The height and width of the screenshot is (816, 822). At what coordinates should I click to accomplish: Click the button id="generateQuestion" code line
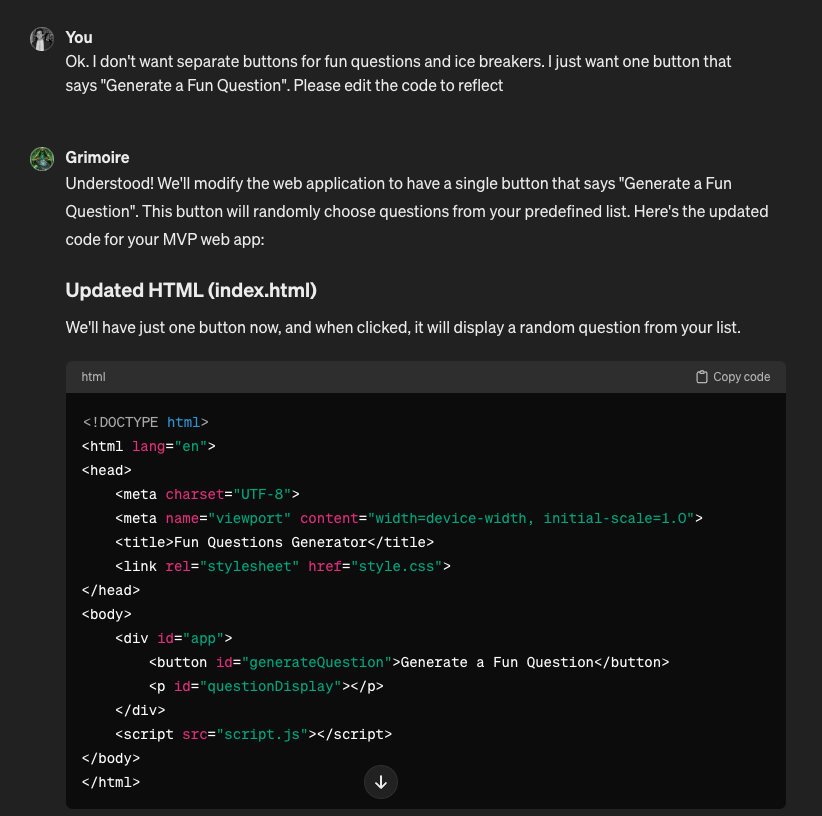(409, 662)
